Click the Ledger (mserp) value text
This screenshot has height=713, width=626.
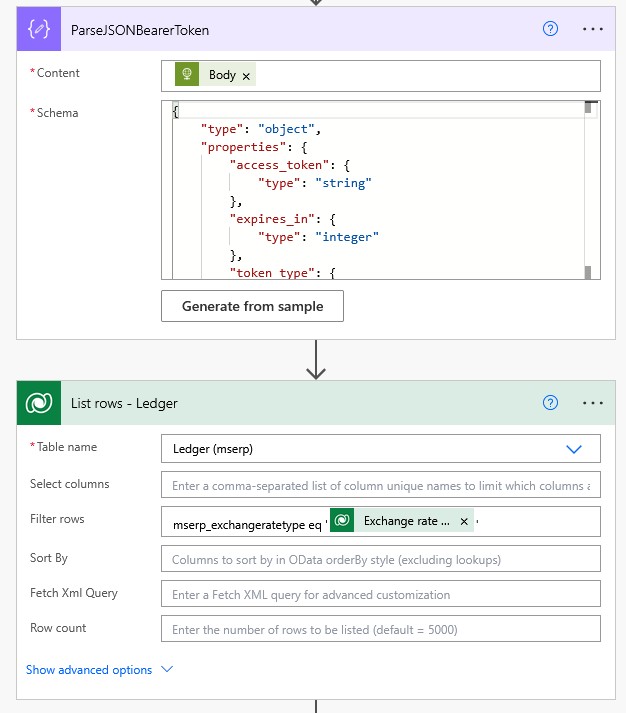click(x=213, y=449)
